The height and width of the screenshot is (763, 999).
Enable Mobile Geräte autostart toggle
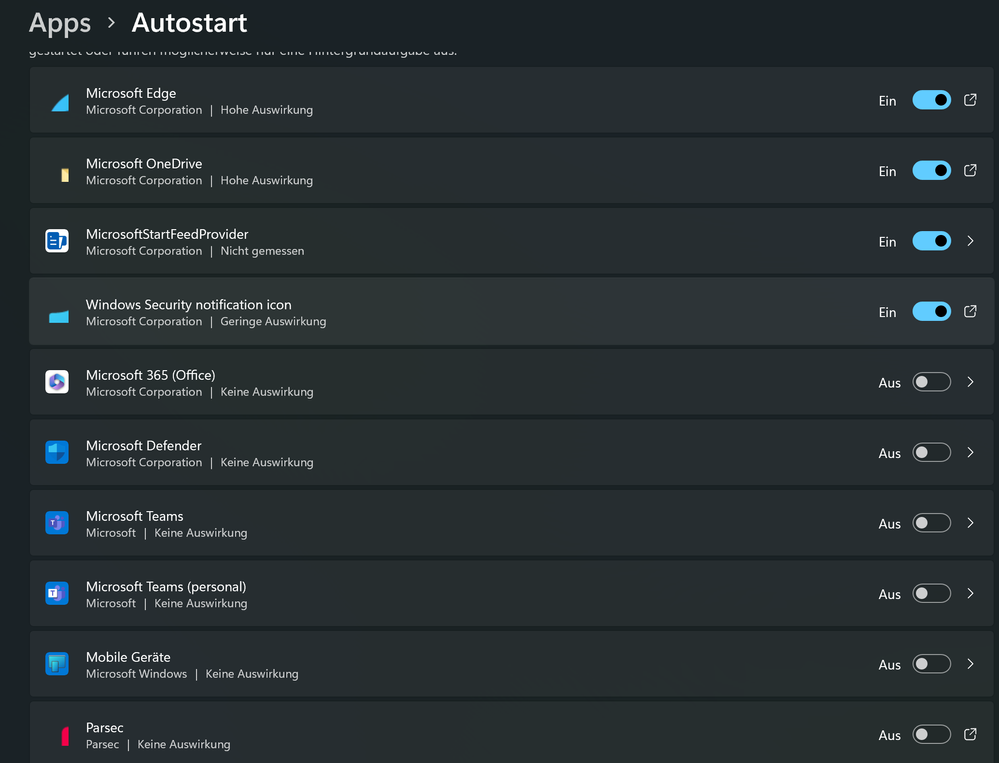coord(931,664)
